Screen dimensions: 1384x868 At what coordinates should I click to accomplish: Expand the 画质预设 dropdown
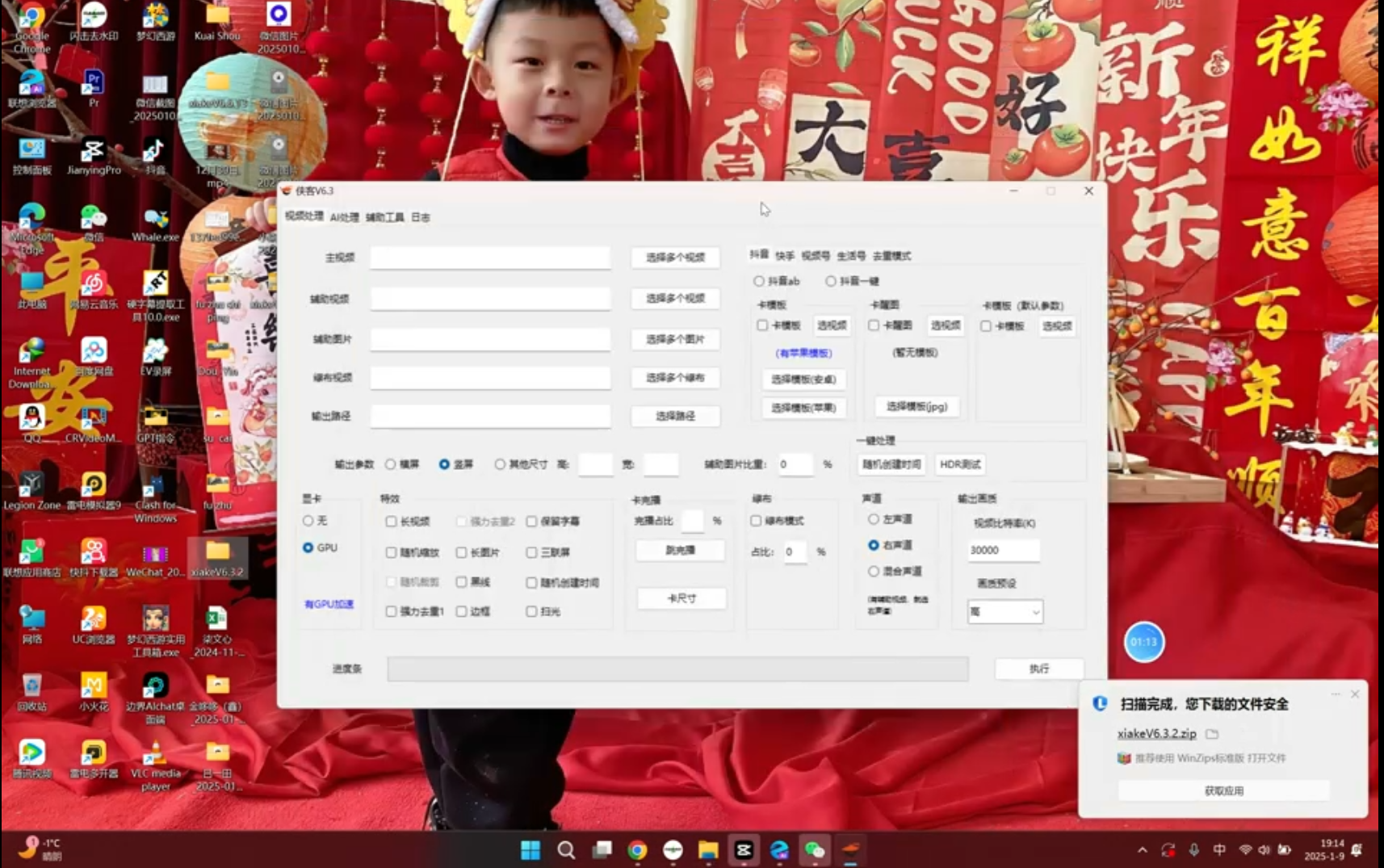[x=1004, y=612]
